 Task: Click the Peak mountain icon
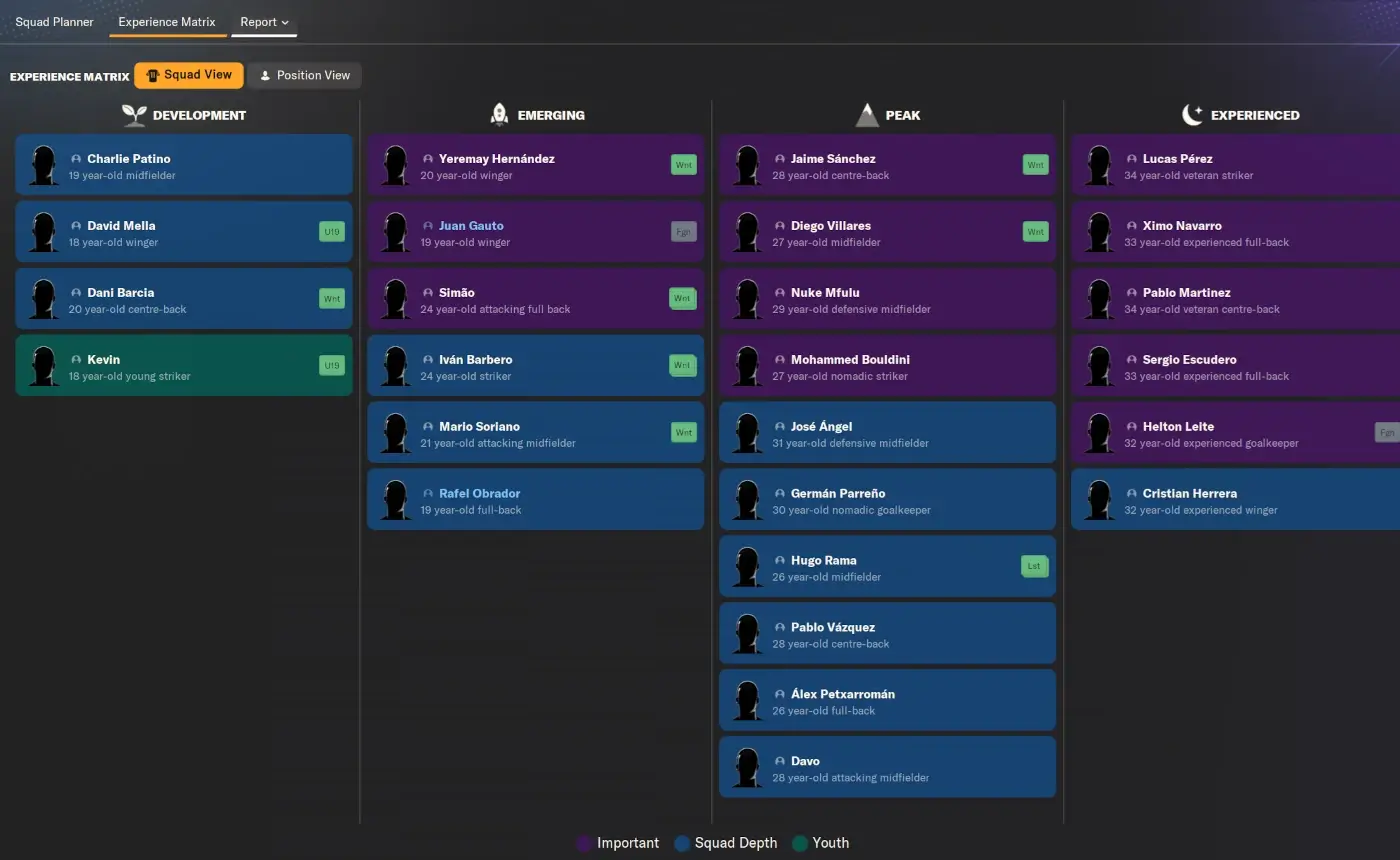tap(867, 115)
